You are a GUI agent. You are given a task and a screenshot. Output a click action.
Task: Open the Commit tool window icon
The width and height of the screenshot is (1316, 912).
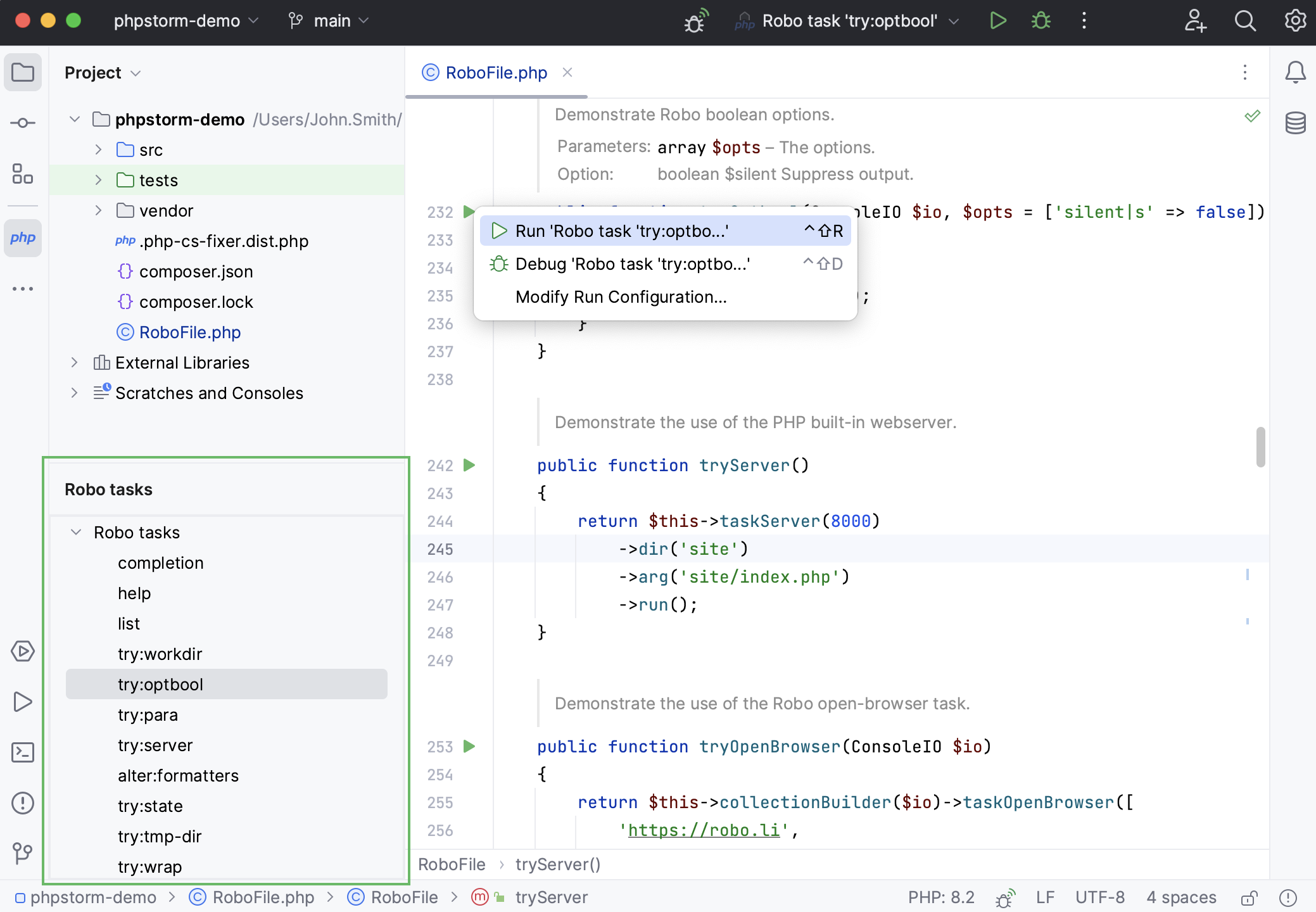[23, 123]
